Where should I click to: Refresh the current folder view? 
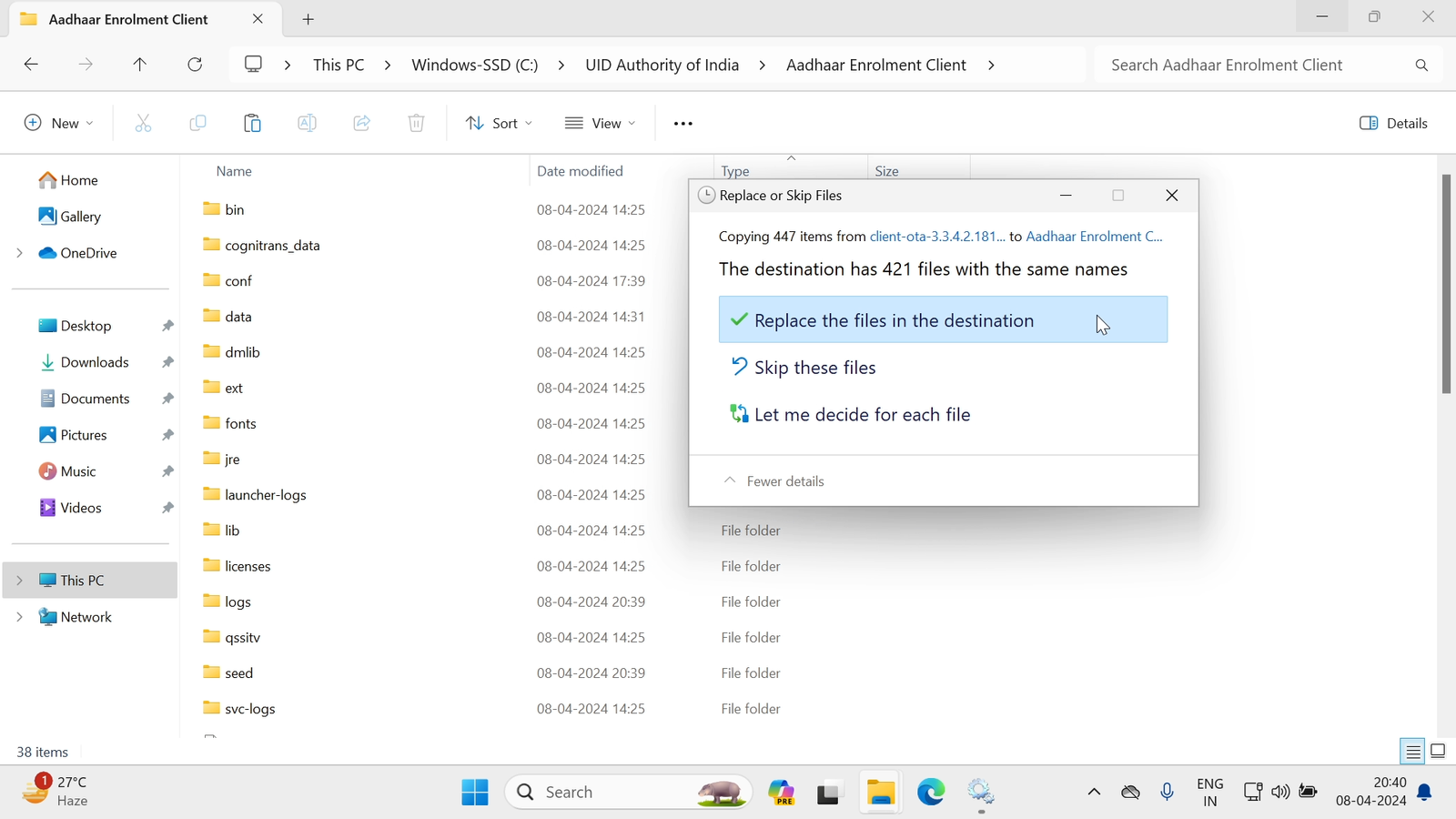pos(195,65)
